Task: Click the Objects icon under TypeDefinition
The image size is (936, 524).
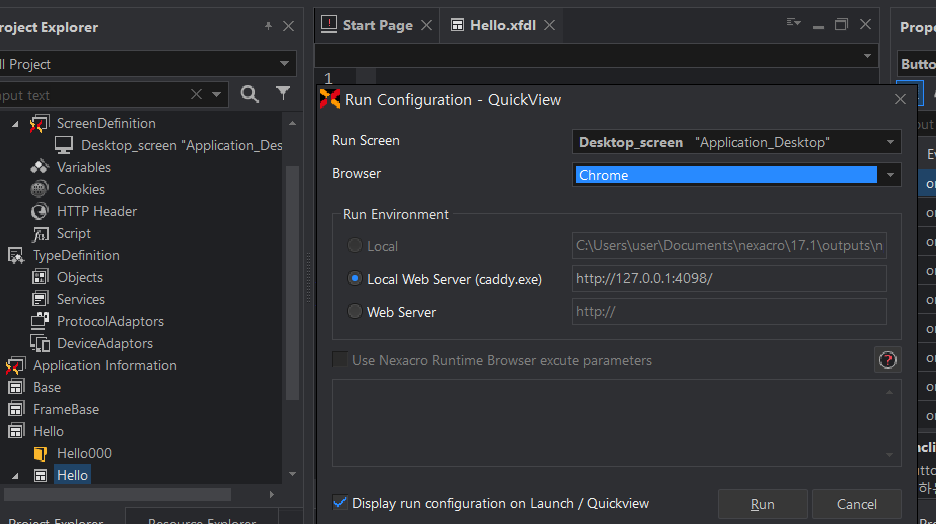Action: (40, 278)
